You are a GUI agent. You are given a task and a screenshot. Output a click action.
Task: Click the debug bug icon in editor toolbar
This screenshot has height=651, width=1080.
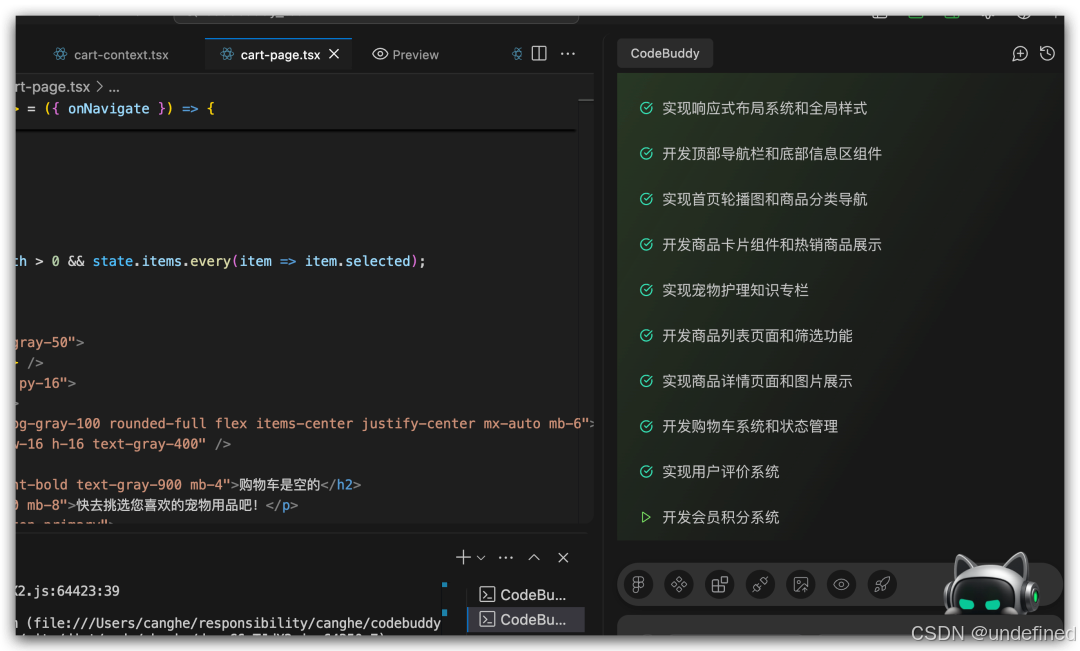(x=517, y=54)
